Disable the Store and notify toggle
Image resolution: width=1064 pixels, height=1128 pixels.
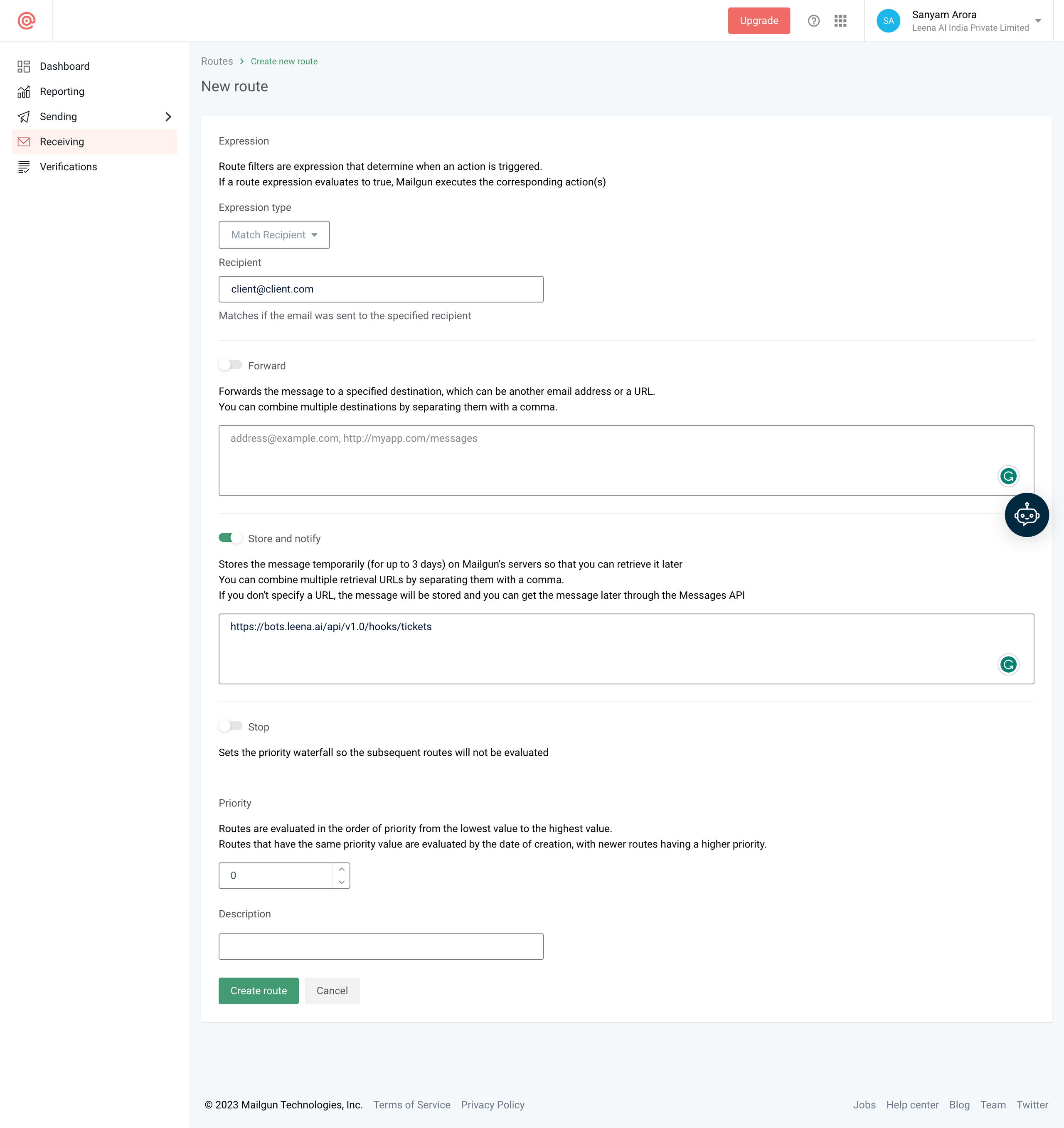230,538
